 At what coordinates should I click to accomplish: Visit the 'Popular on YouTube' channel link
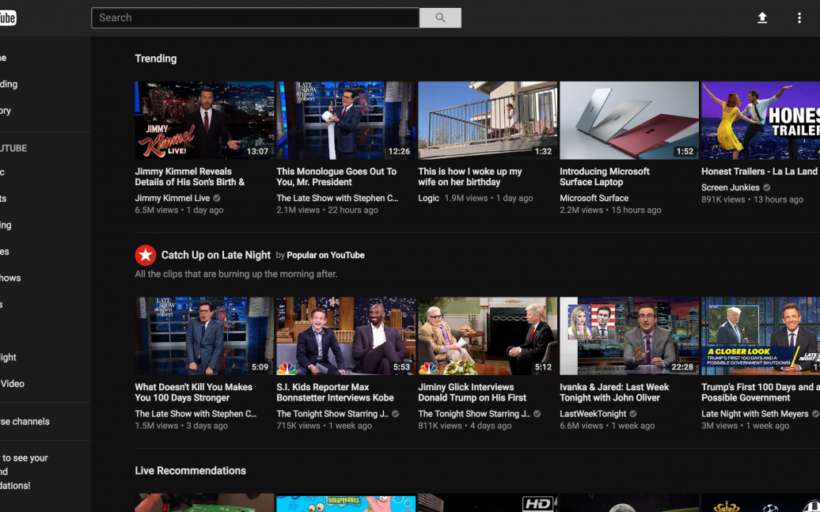325,256
